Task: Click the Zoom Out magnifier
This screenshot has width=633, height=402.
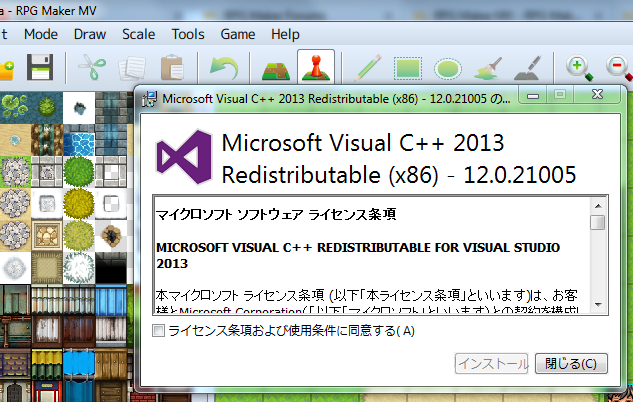Action: point(619,68)
